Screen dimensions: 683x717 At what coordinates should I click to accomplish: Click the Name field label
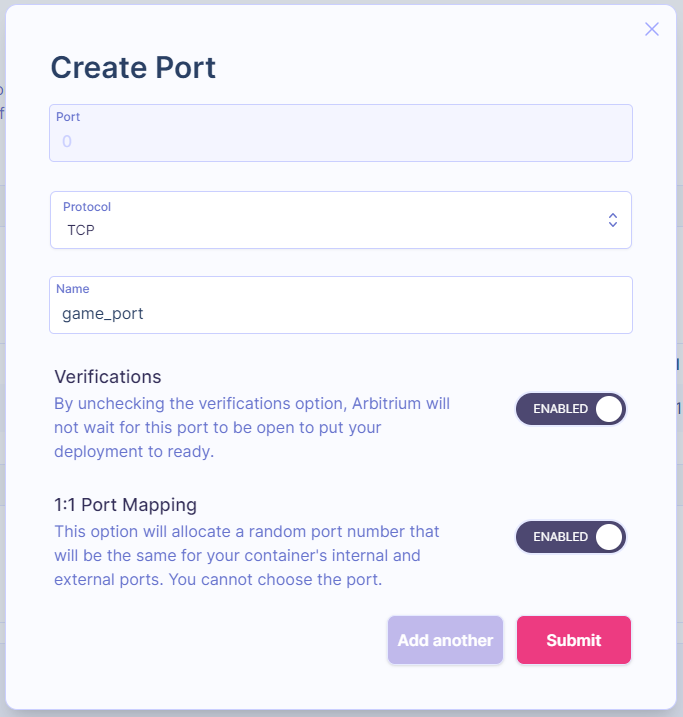[x=72, y=289]
